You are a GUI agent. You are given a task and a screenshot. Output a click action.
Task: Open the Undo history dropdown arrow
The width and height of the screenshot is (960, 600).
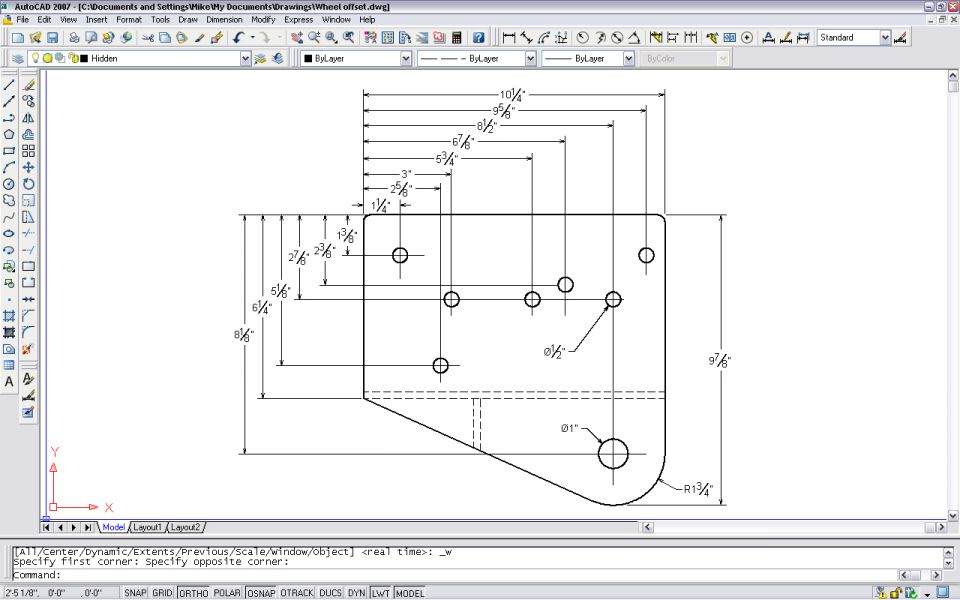tap(252, 38)
